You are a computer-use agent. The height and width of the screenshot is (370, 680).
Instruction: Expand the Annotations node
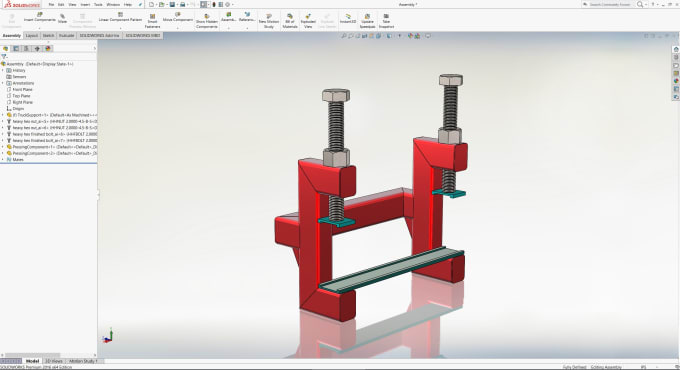point(3,83)
